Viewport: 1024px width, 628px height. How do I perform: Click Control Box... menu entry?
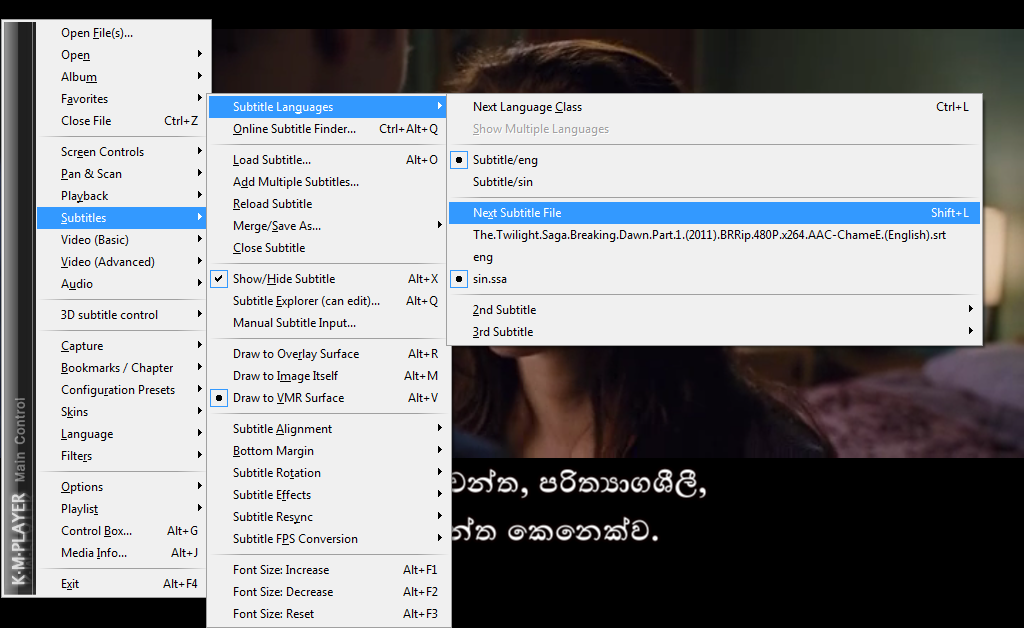(122, 531)
